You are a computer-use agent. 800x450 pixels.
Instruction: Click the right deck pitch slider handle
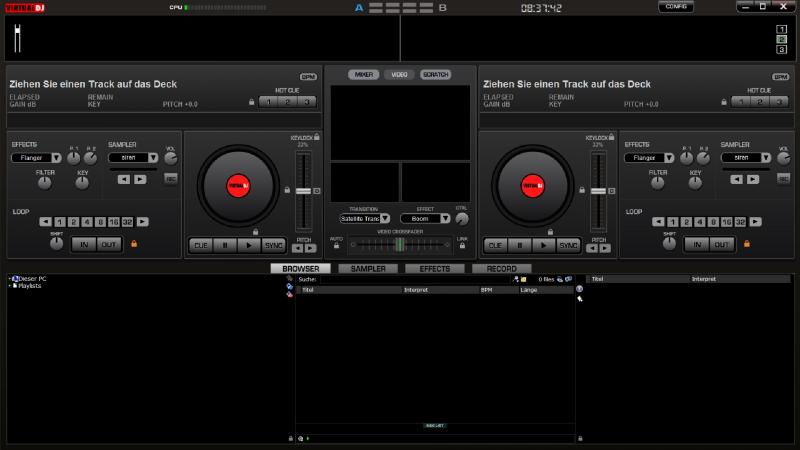click(x=598, y=191)
